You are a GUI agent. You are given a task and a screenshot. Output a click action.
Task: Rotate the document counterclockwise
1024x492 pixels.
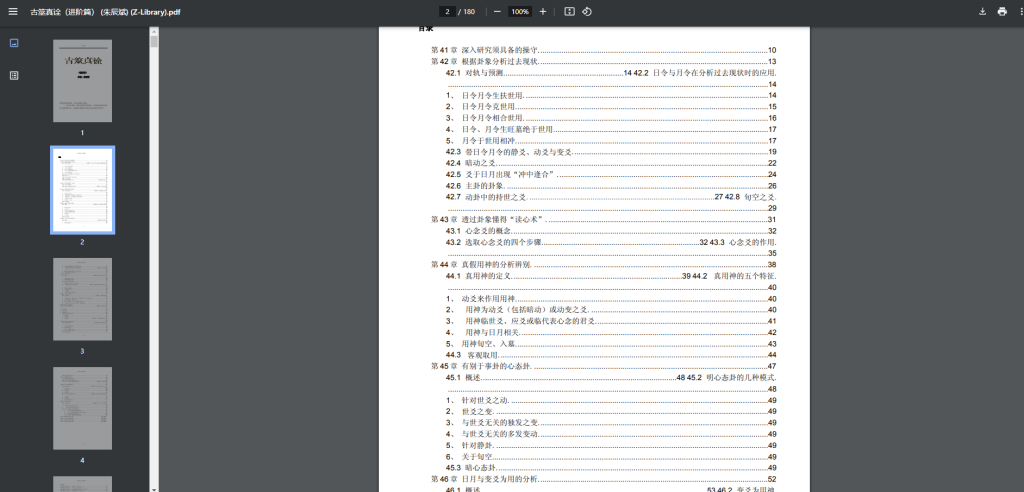point(587,12)
